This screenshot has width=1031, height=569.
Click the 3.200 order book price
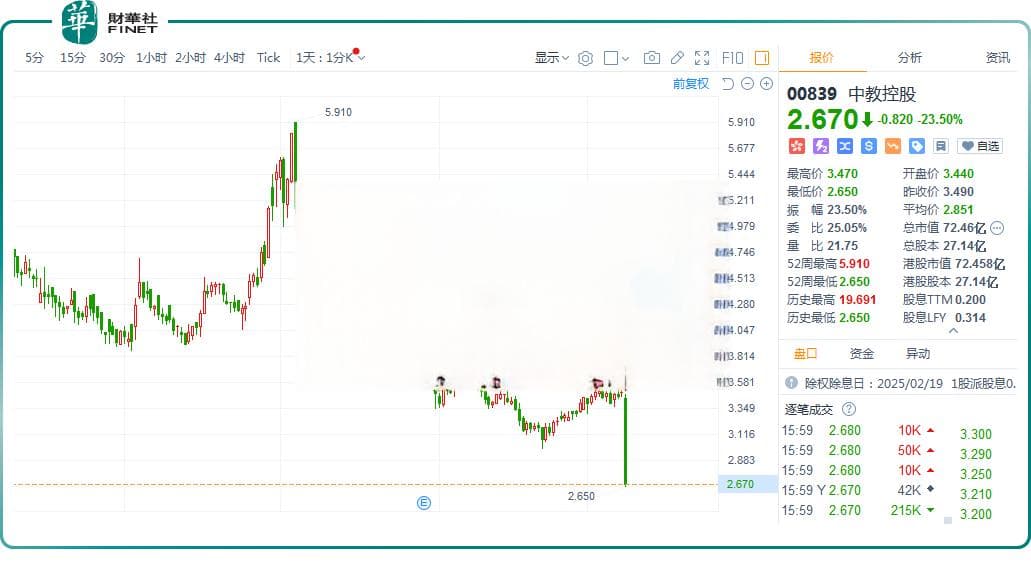[975, 514]
